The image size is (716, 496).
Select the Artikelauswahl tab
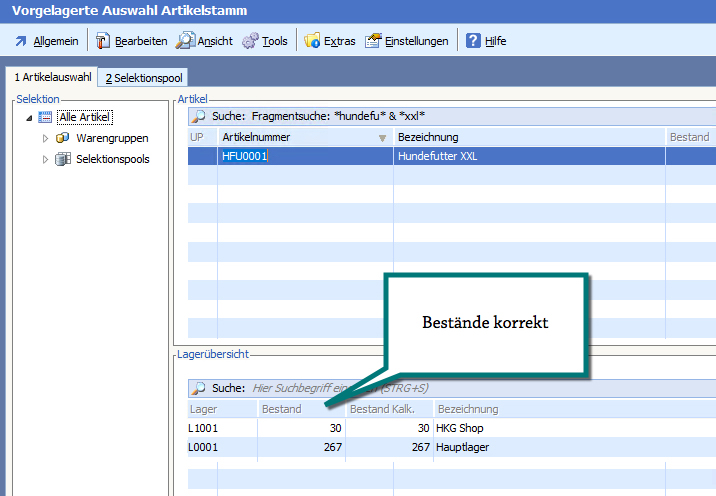pos(52,77)
